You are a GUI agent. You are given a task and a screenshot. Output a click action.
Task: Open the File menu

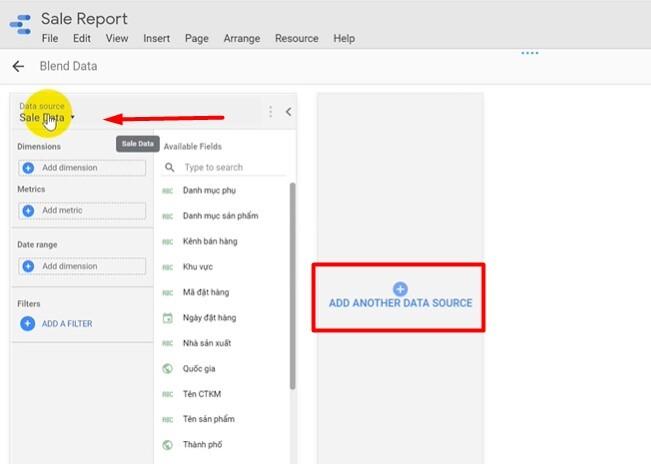(50, 38)
